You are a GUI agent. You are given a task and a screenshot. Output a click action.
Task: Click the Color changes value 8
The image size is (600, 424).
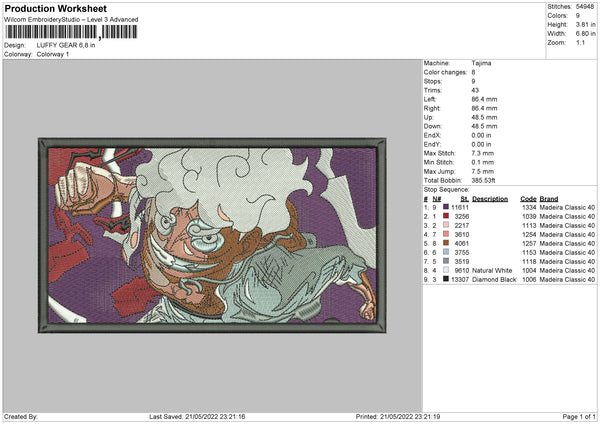coord(473,72)
